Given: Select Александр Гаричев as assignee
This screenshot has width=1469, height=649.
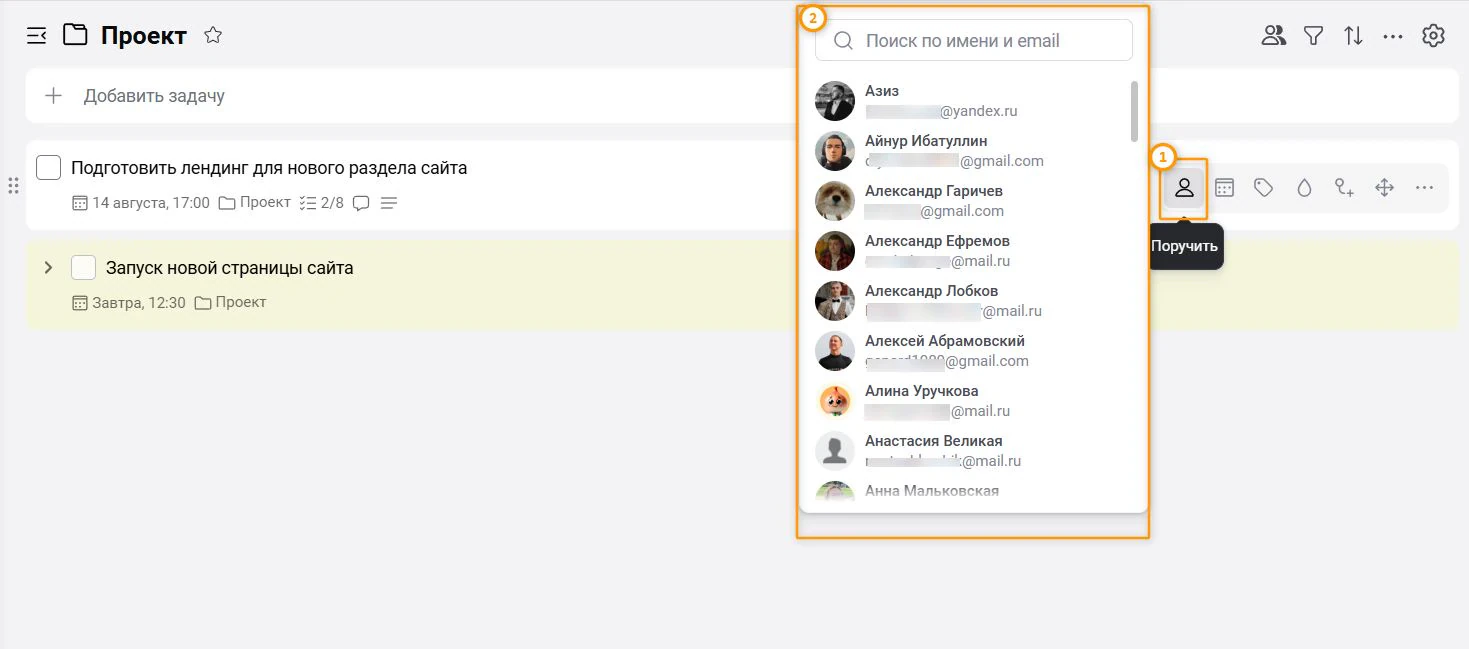Looking at the screenshot, I should tap(972, 201).
